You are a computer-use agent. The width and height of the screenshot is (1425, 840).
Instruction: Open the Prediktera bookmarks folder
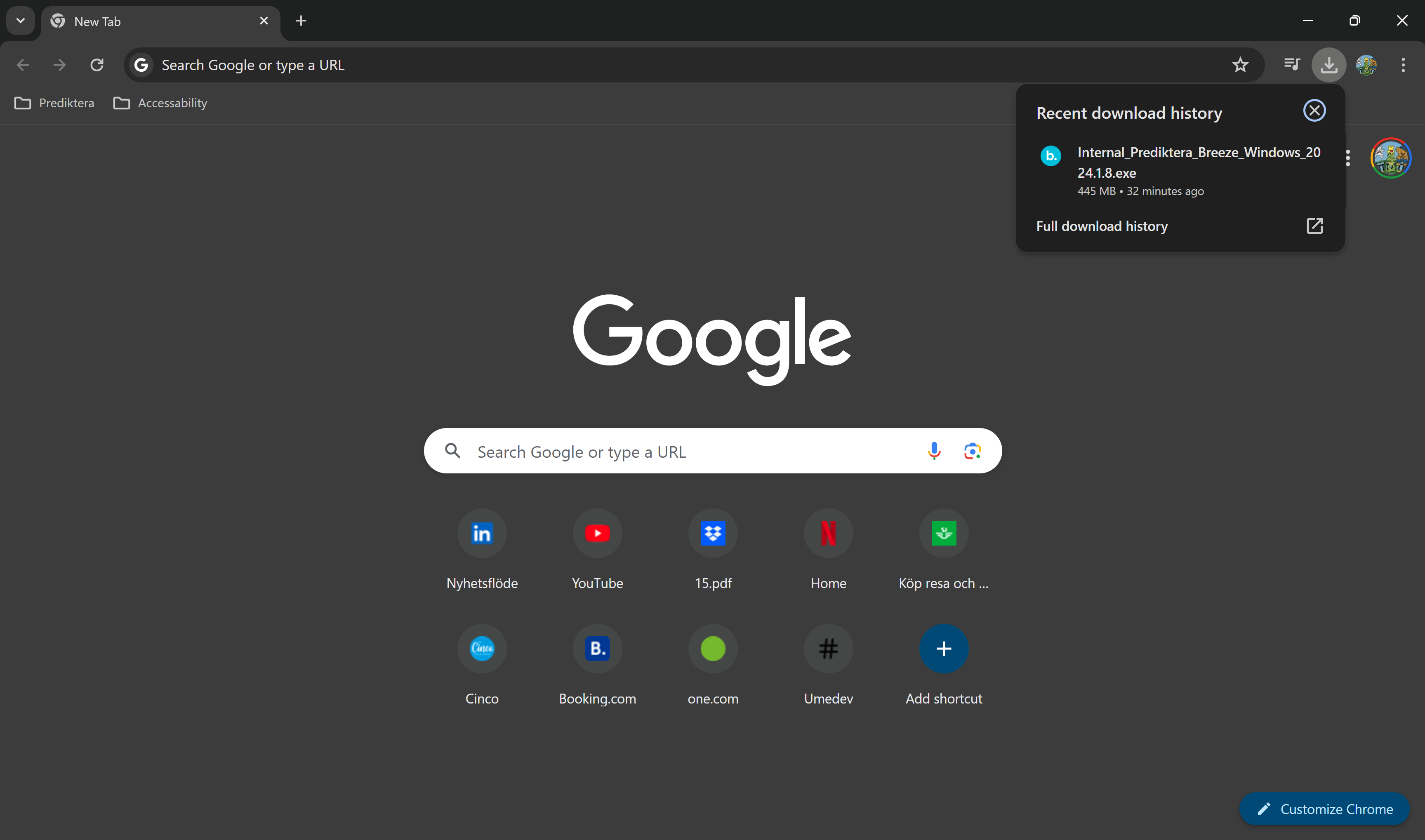click(x=54, y=102)
